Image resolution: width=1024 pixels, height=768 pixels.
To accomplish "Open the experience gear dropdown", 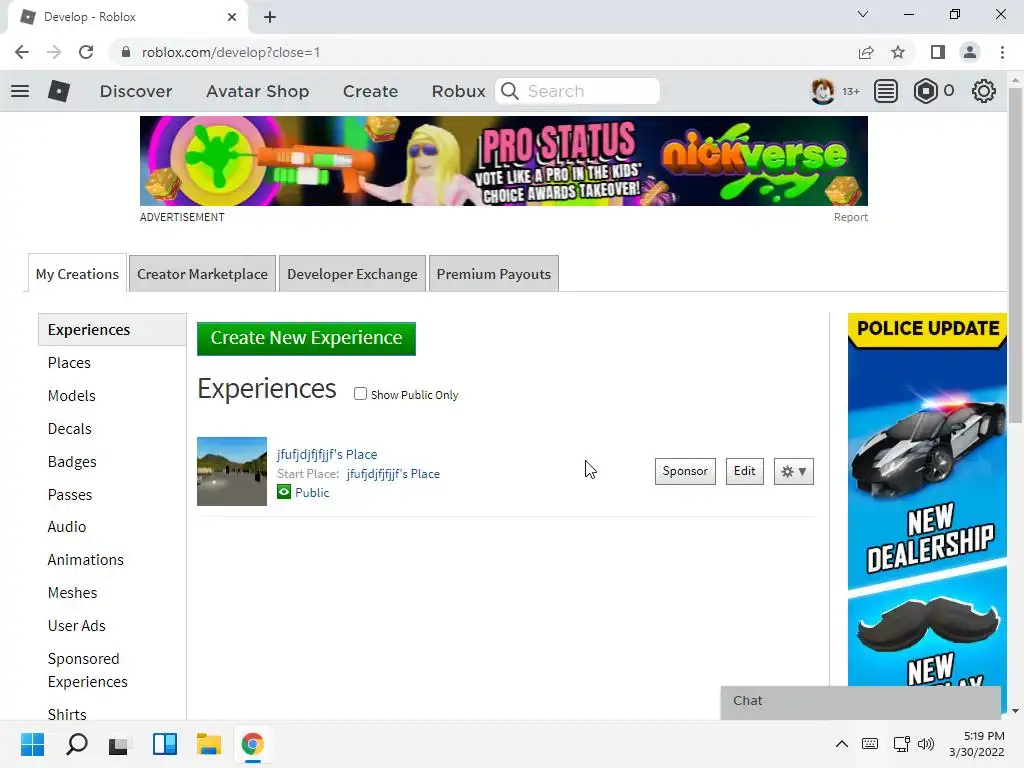I will point(793,472).
